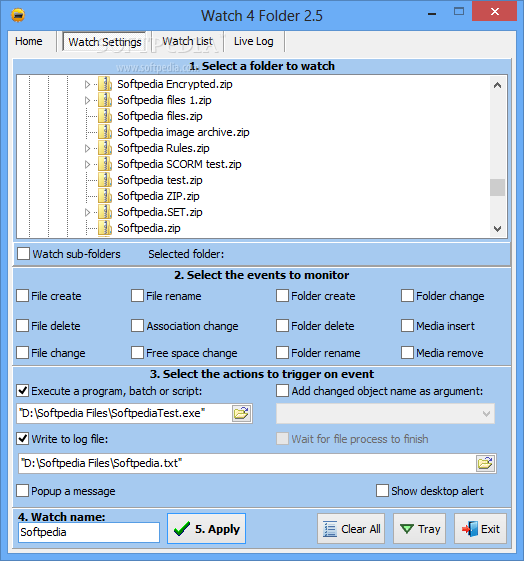Check Folder create event
This screenshot has width=524, height=561.
[x=283, y=296]
